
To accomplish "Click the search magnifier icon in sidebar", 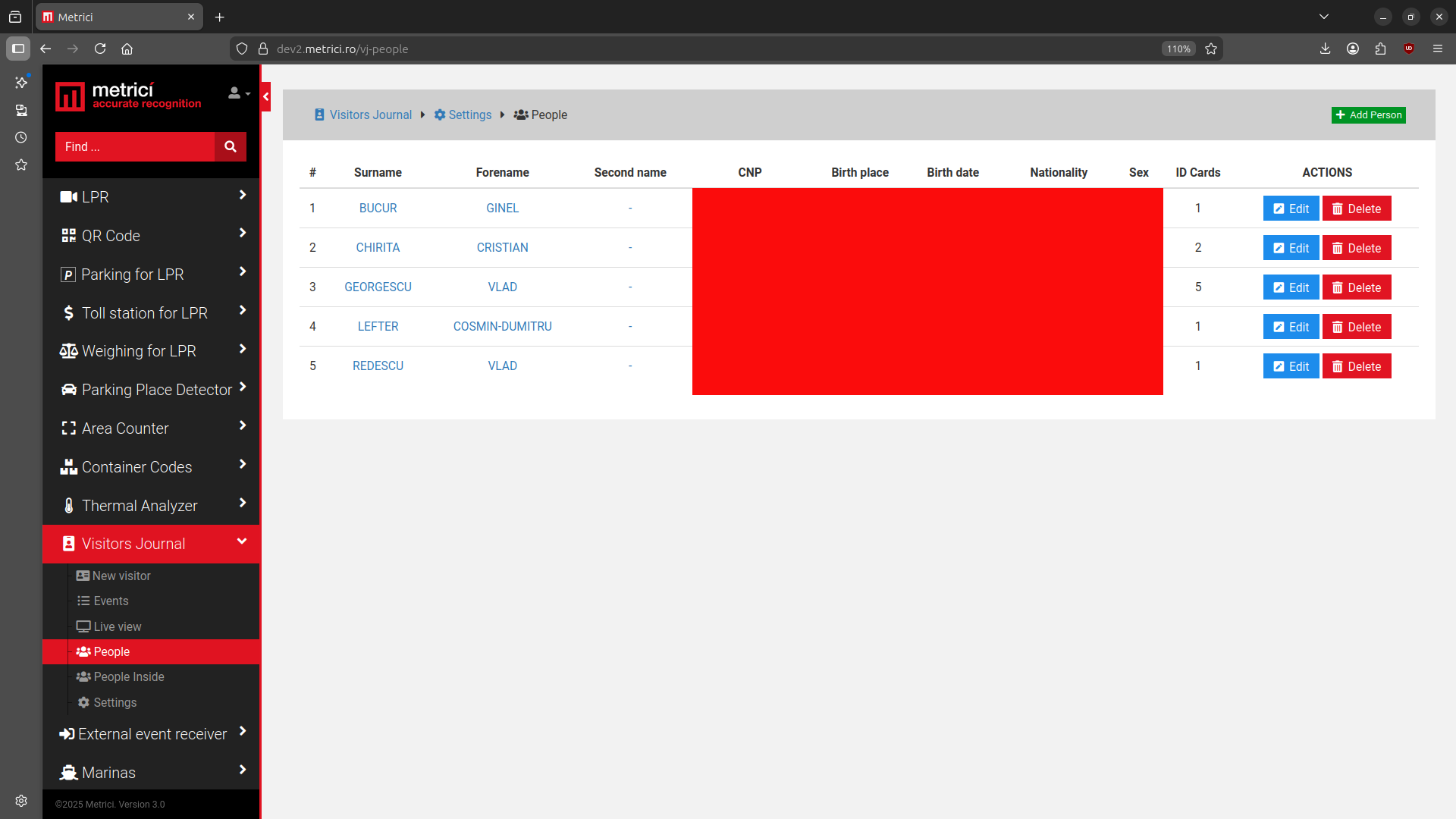I will point(231,147).
